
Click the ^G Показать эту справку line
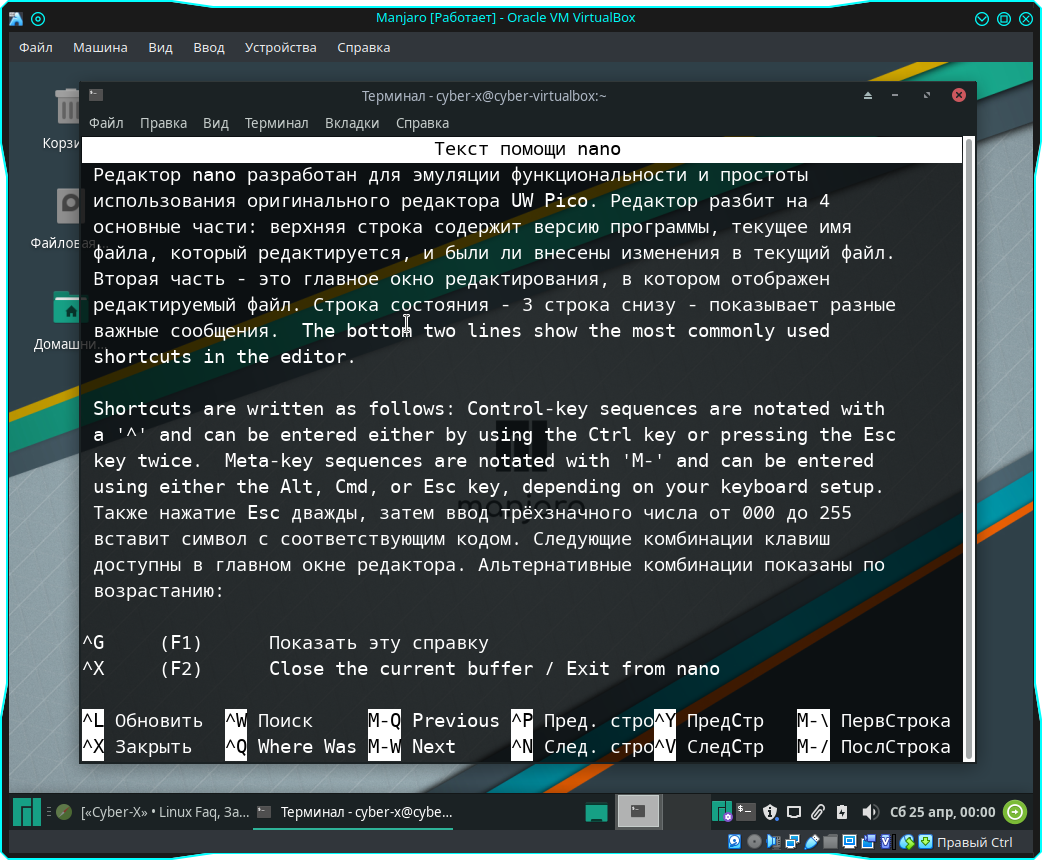[x=285, y=643]
